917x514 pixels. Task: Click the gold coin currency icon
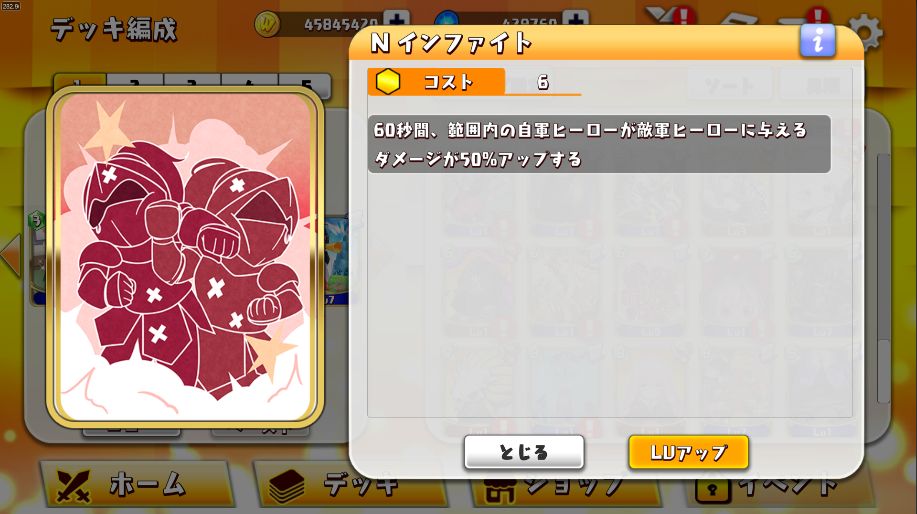point(268,24)
